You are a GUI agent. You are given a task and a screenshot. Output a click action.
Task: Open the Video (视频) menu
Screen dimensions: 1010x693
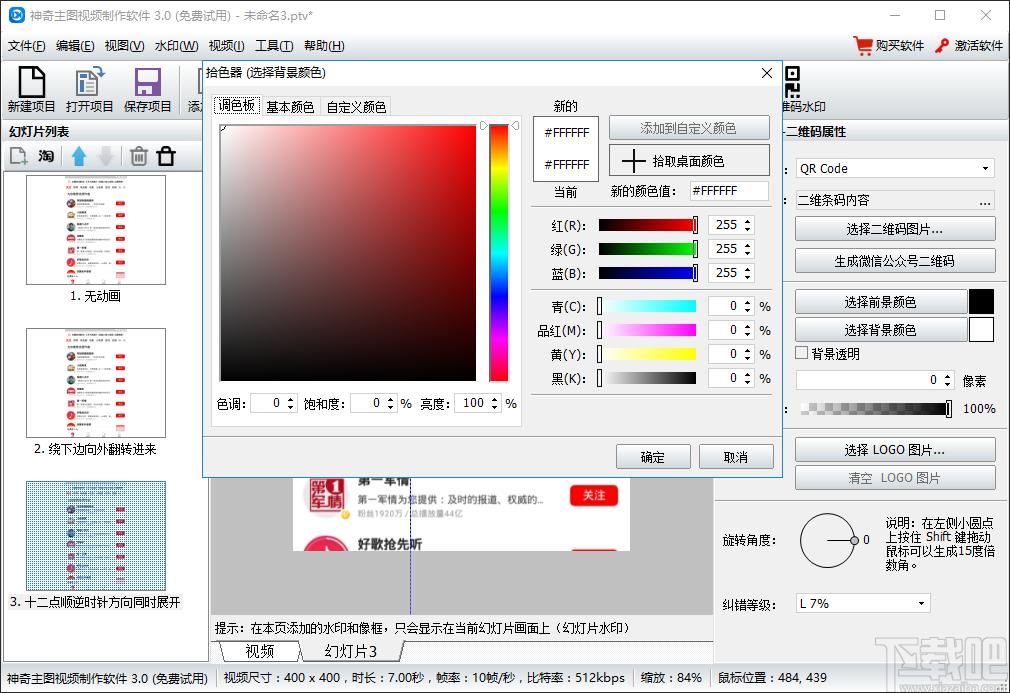226,46
